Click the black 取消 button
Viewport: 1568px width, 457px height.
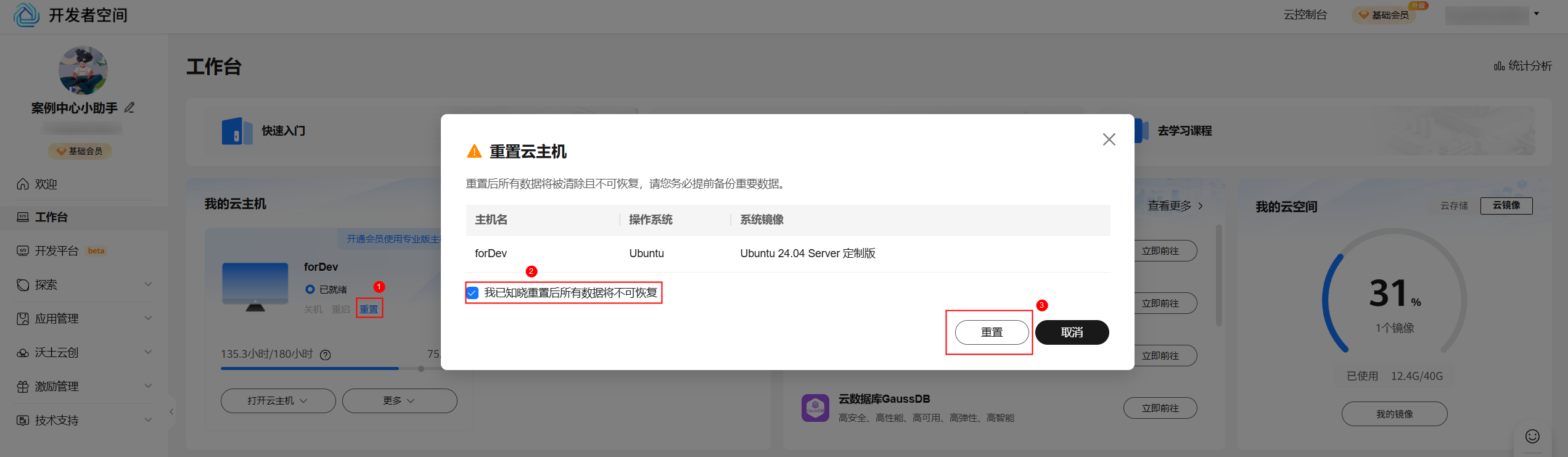[1072, 332]
